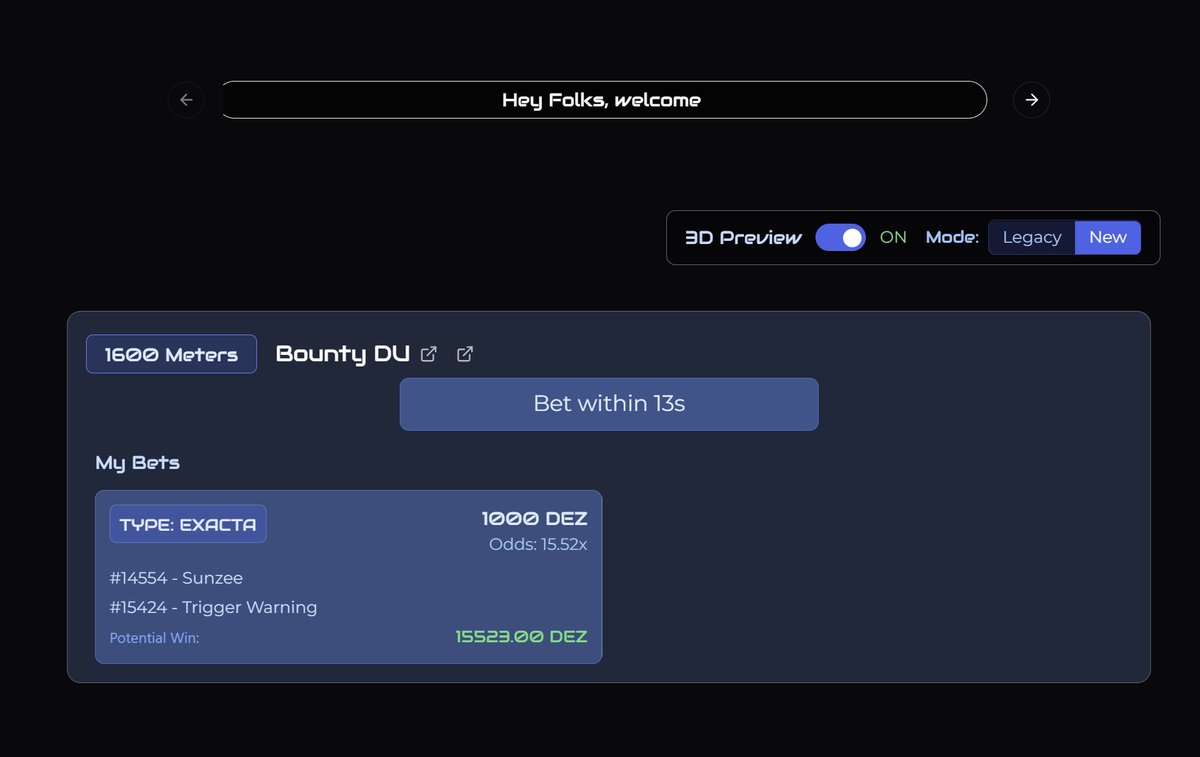Open second external link icon beside Bounty DU
The image size is (1200, 757).
tap(464, 354)
